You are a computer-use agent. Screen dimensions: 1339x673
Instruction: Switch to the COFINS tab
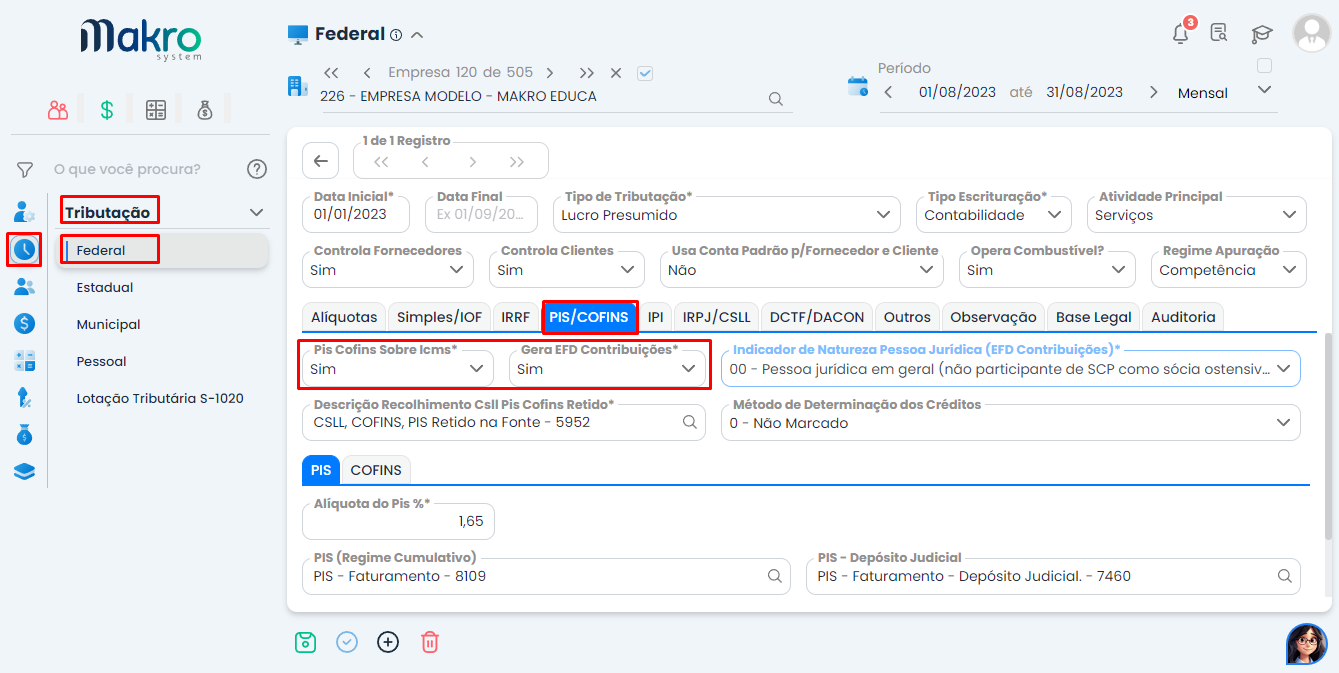[x=376, y=469]
